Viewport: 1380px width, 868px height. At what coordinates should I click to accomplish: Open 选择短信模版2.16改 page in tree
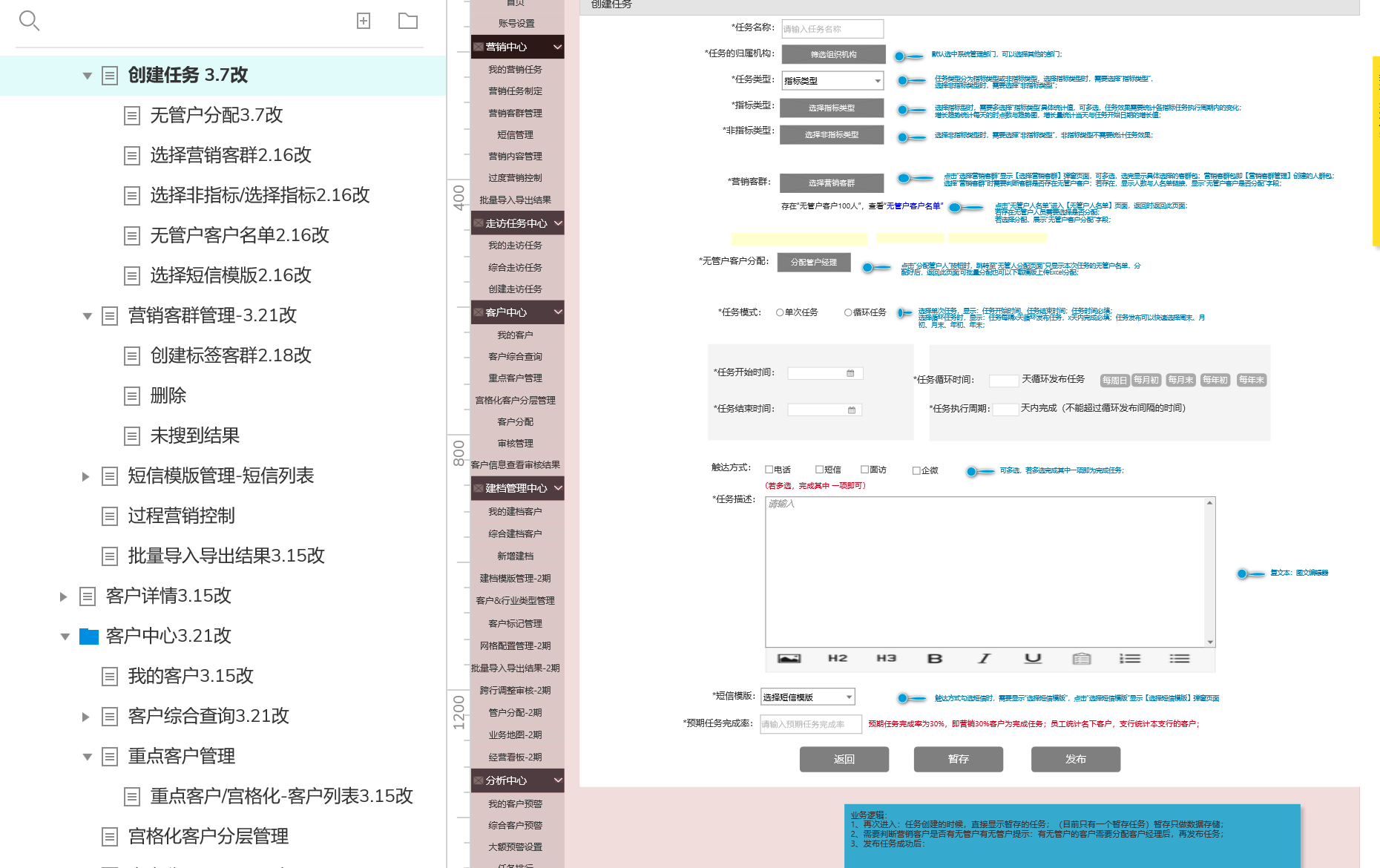click(x=230, y=276)
